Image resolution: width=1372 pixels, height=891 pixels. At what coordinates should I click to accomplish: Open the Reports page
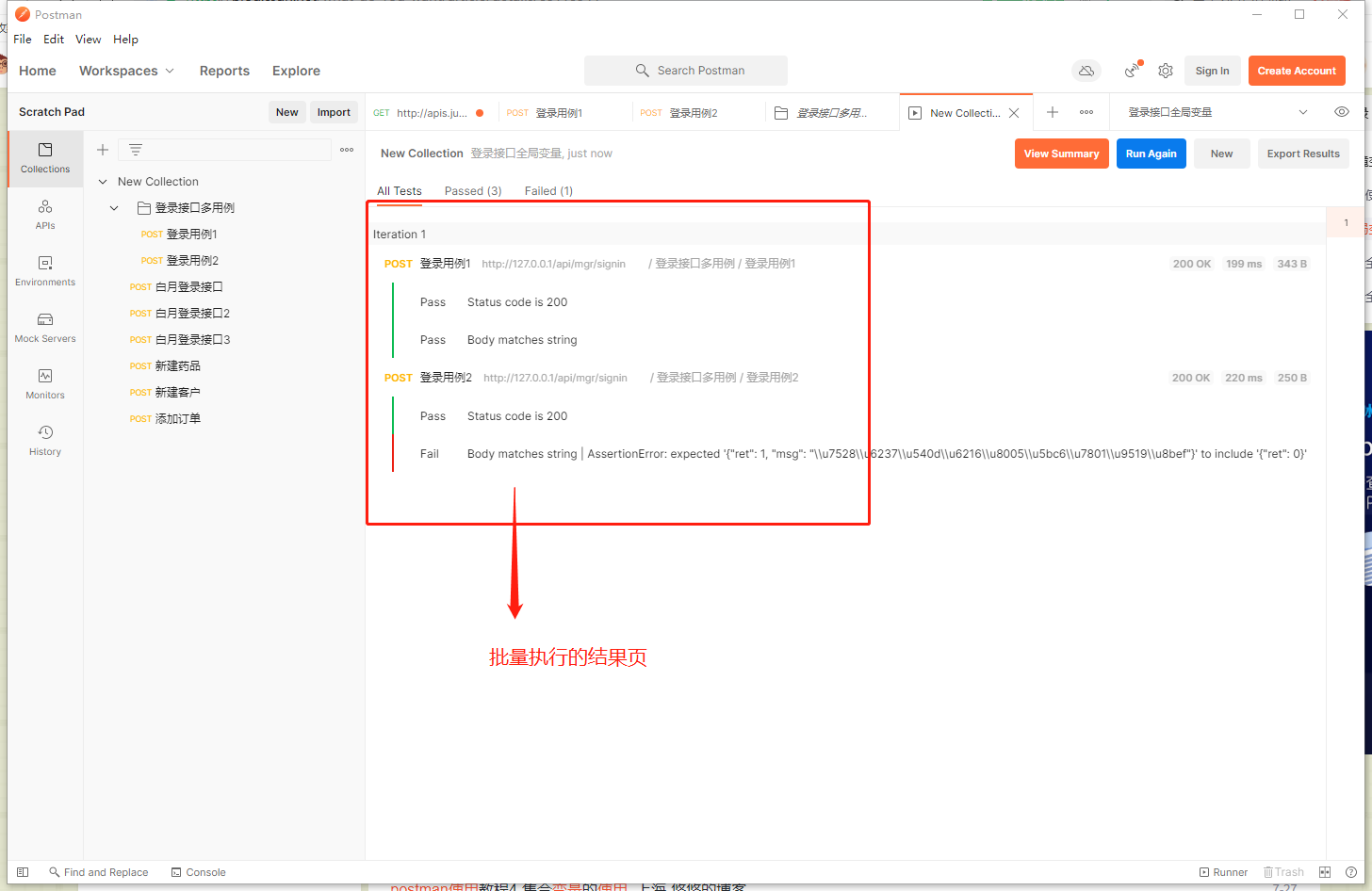coord(224,71)
